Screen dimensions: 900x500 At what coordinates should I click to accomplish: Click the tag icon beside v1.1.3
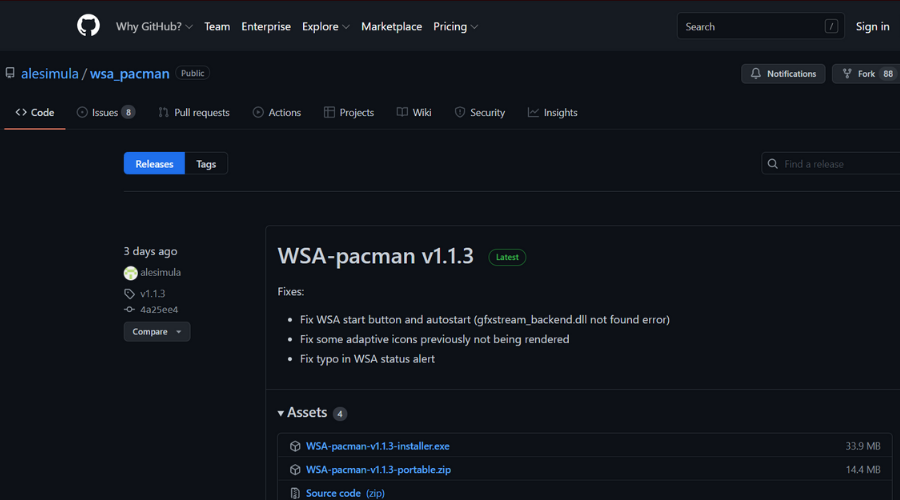coord(130,294)
